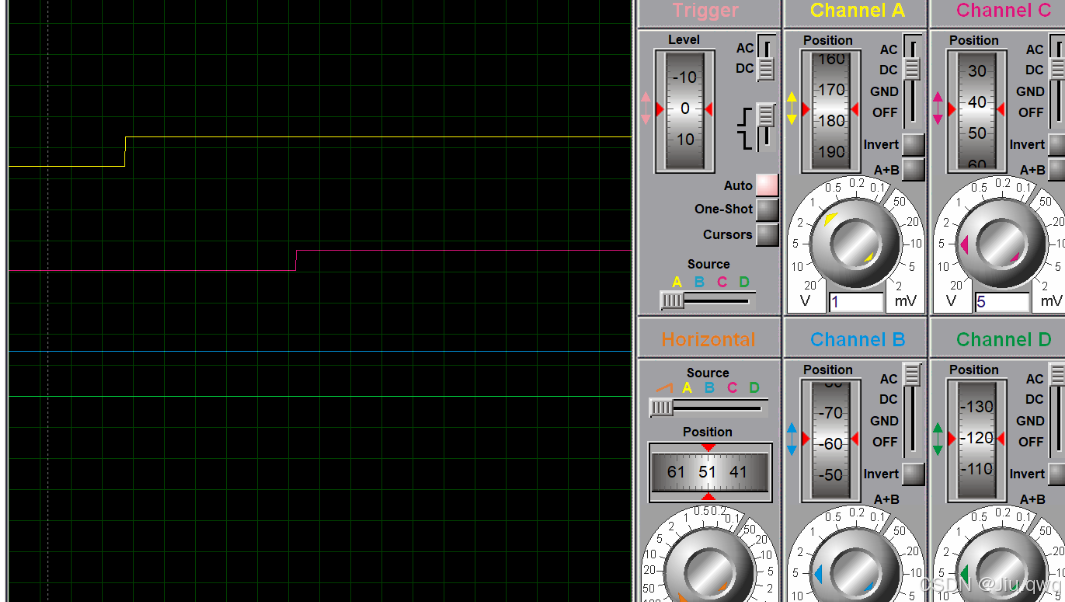Click the yellow Channel A waveform trace
This screenshot has width=1065, height=602.
pos(378,137)
